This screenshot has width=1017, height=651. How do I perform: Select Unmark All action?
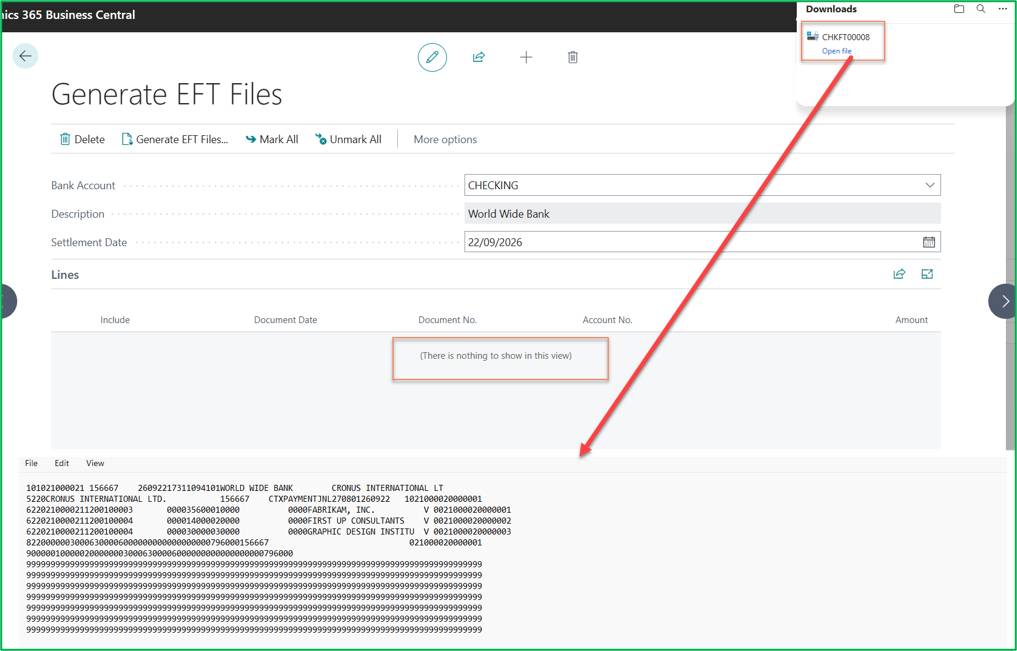(348, 139)
